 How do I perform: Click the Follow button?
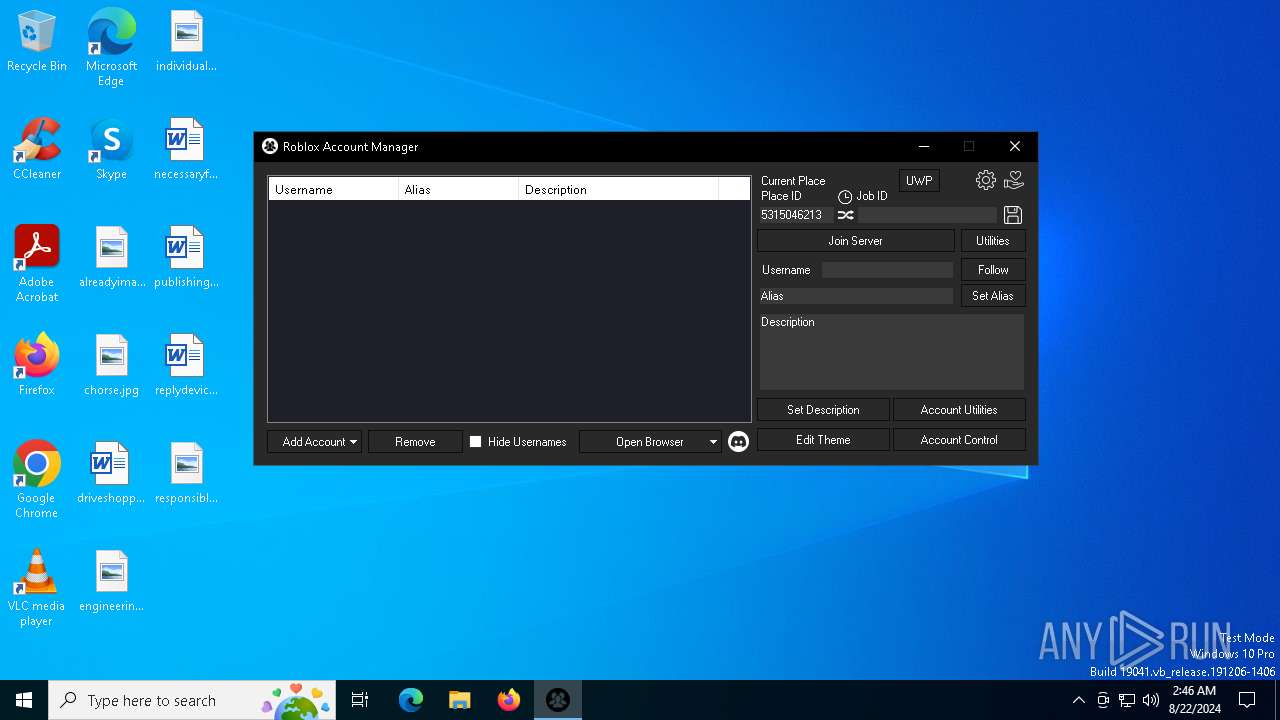[x=993, y=270]
